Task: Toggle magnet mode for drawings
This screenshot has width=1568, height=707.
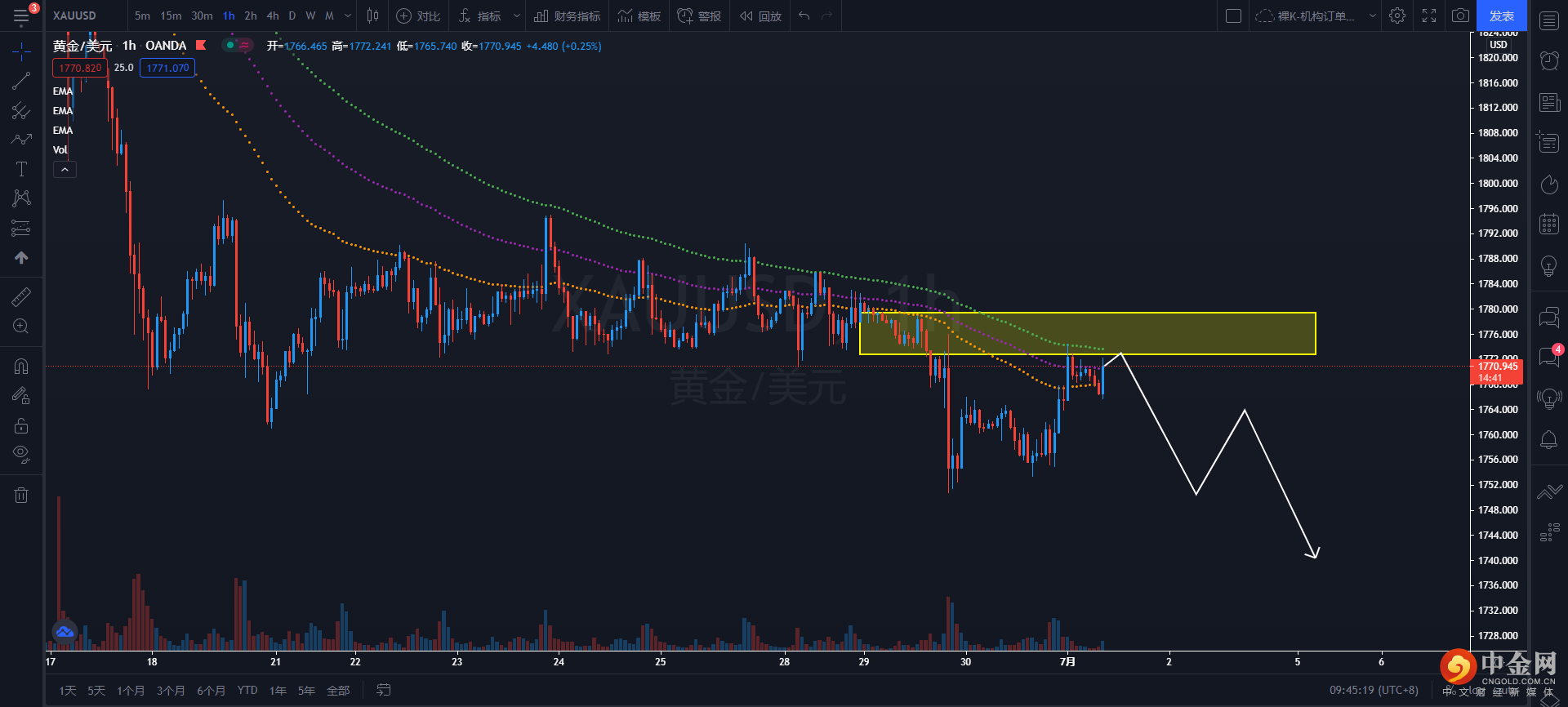Action: [x=21, y=367]
